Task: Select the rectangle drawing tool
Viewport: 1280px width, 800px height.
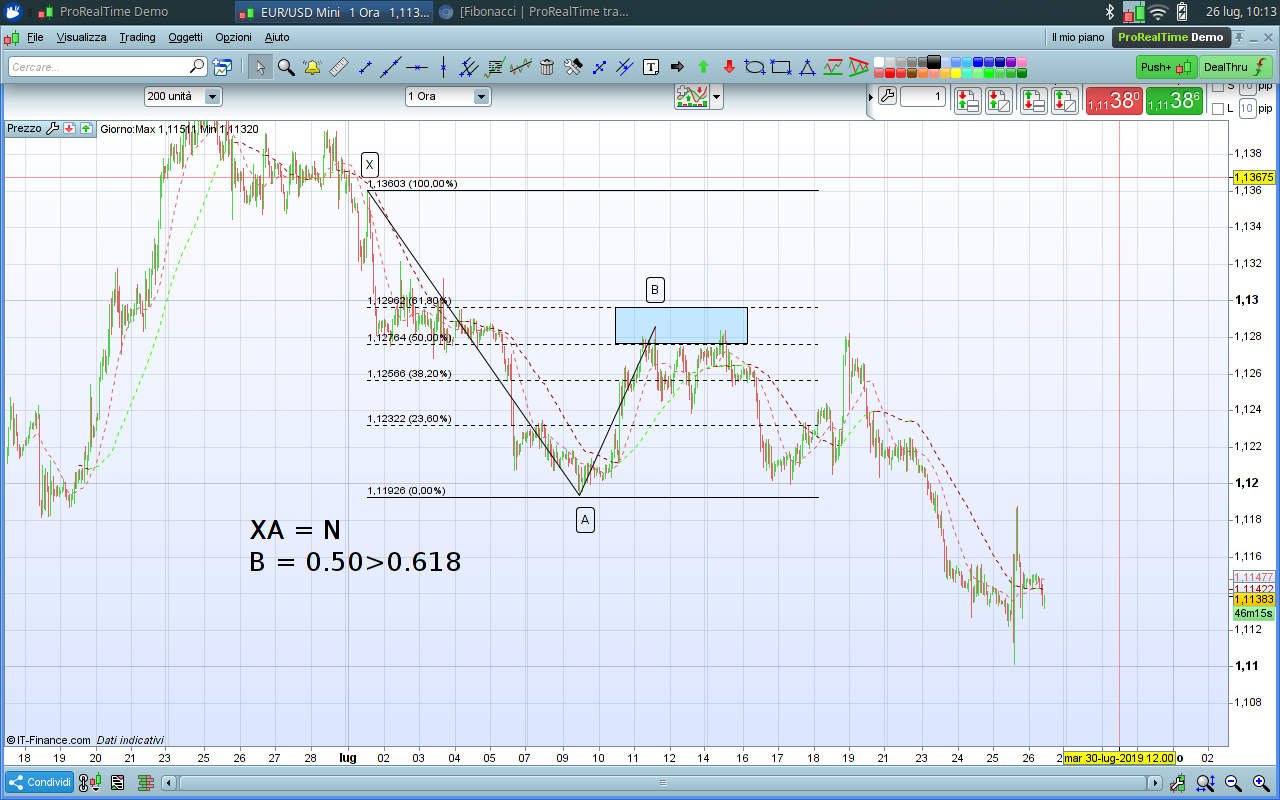Action: [781, 67]
